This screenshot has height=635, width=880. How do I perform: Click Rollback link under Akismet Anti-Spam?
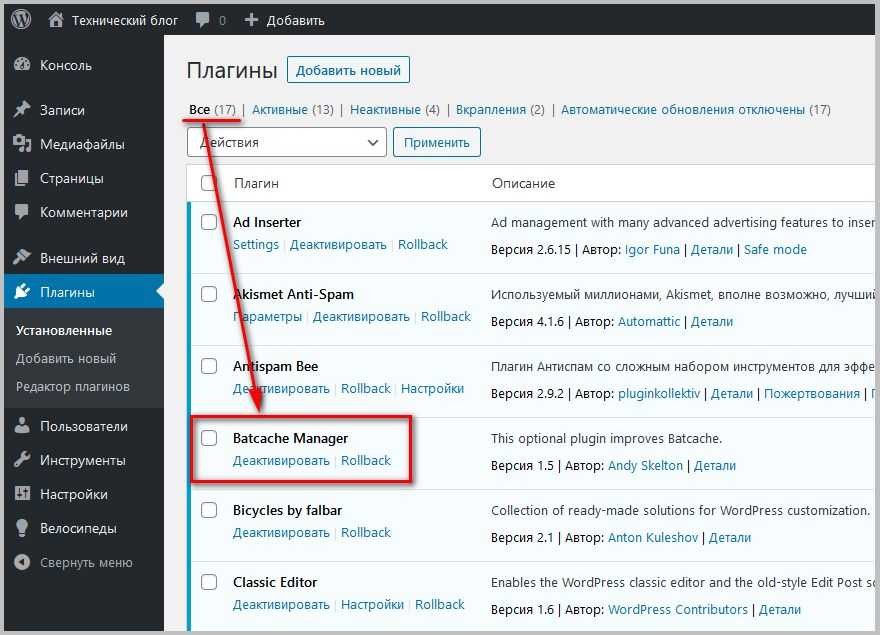[445, 317]
